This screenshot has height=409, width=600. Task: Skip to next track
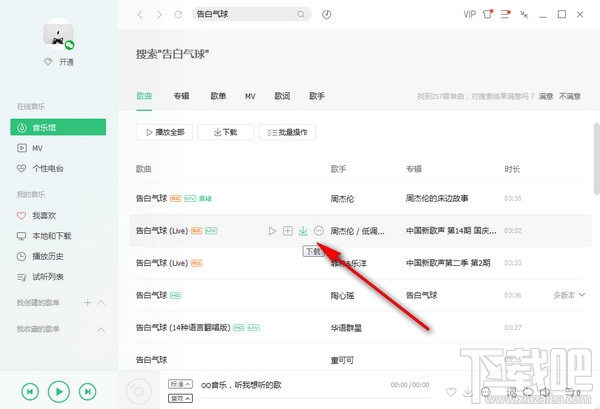click(88, 391)
